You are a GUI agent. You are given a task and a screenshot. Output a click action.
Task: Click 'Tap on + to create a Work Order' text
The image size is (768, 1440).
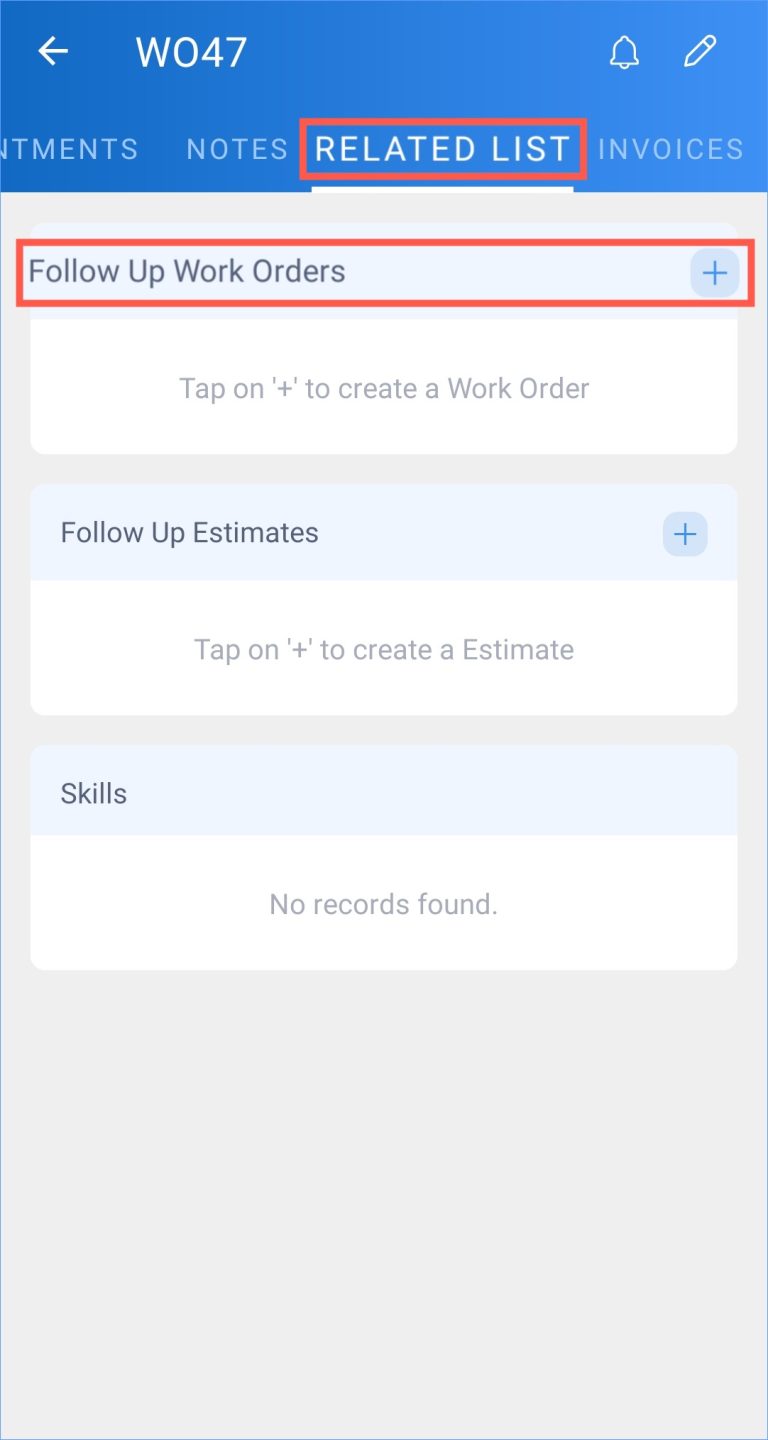pos(384,388)
